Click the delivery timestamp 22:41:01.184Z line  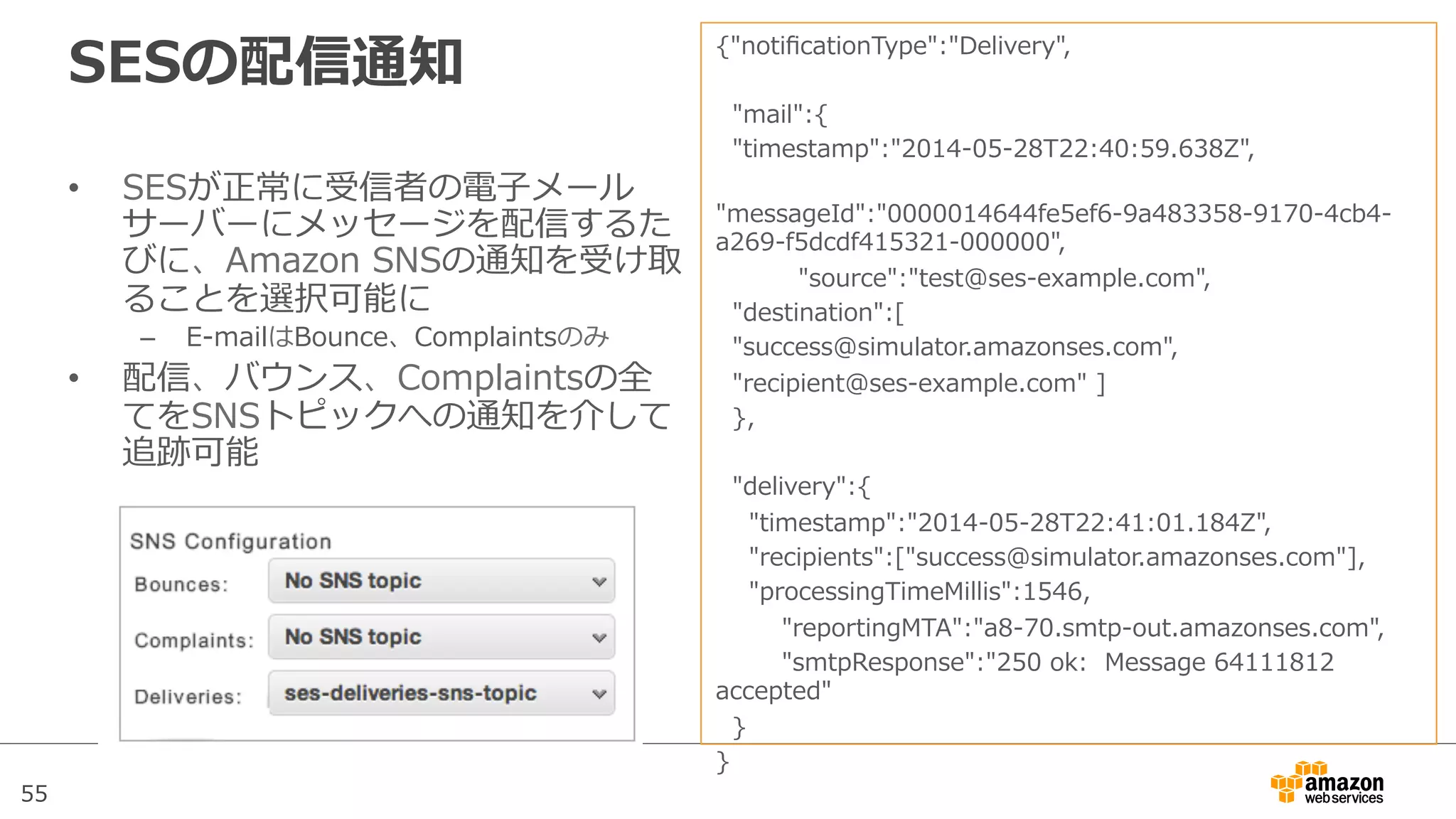[1010, 523]
